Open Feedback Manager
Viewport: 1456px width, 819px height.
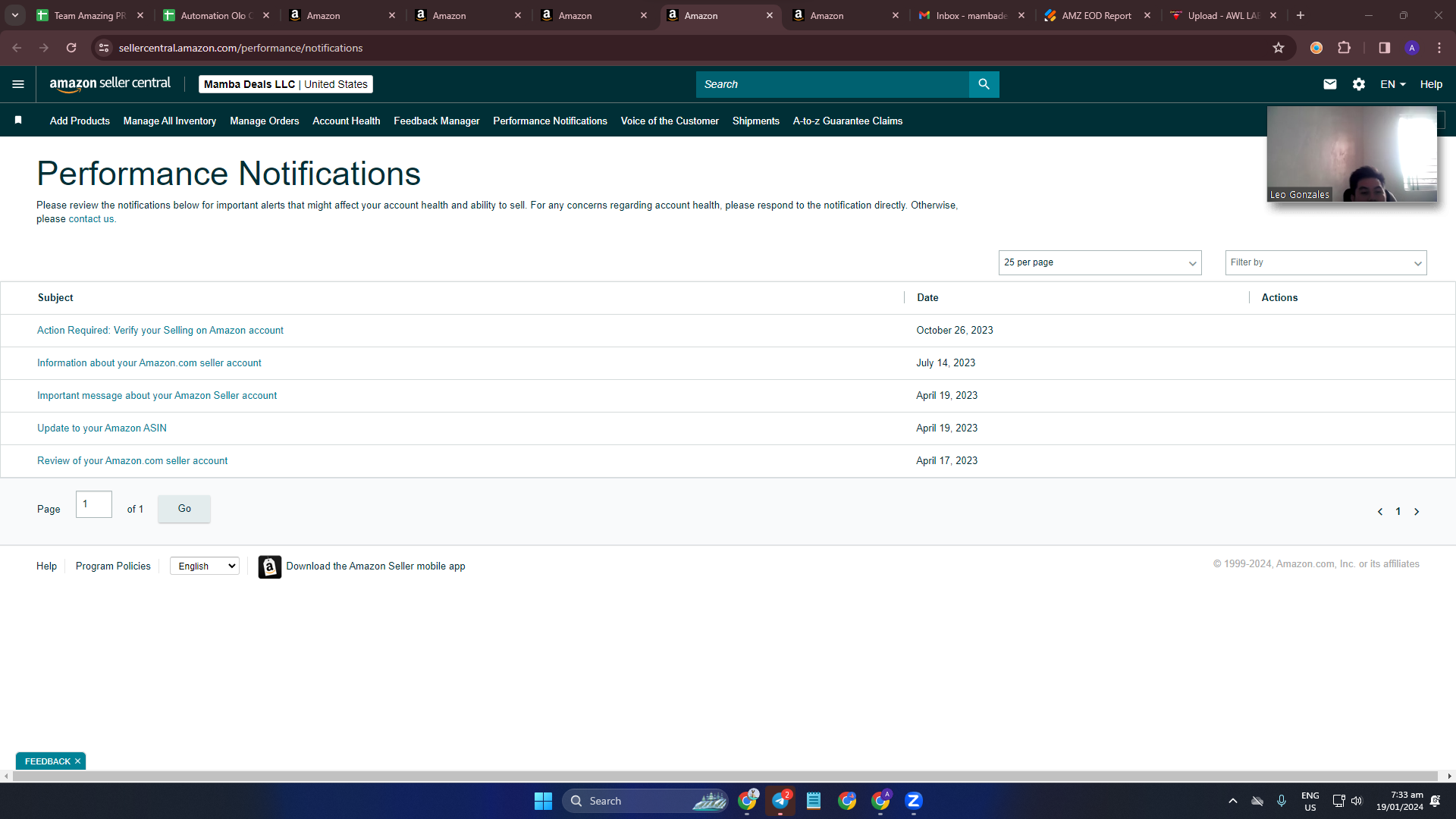(437, 121)
